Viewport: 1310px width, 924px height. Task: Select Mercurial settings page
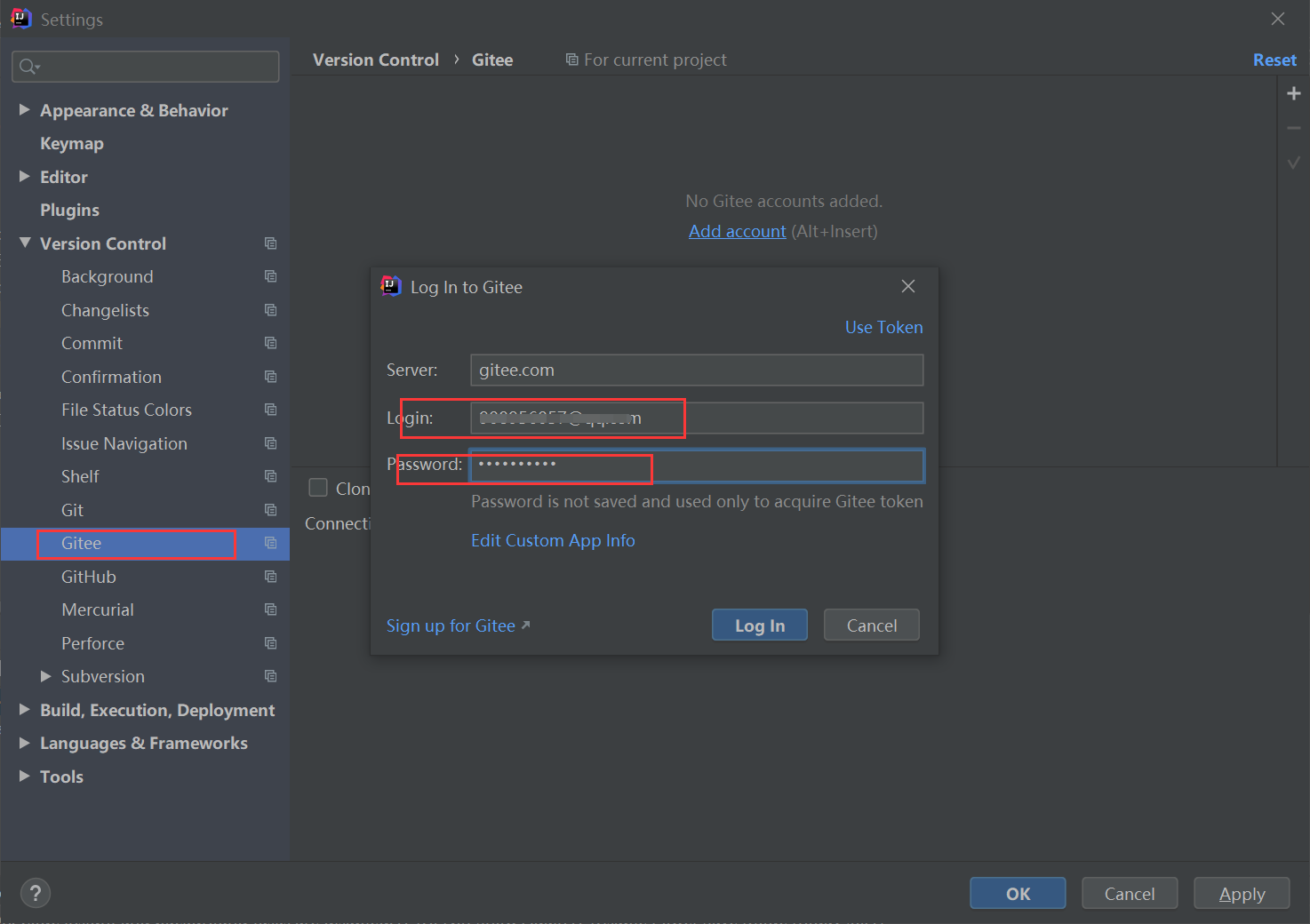coord(98,610)
